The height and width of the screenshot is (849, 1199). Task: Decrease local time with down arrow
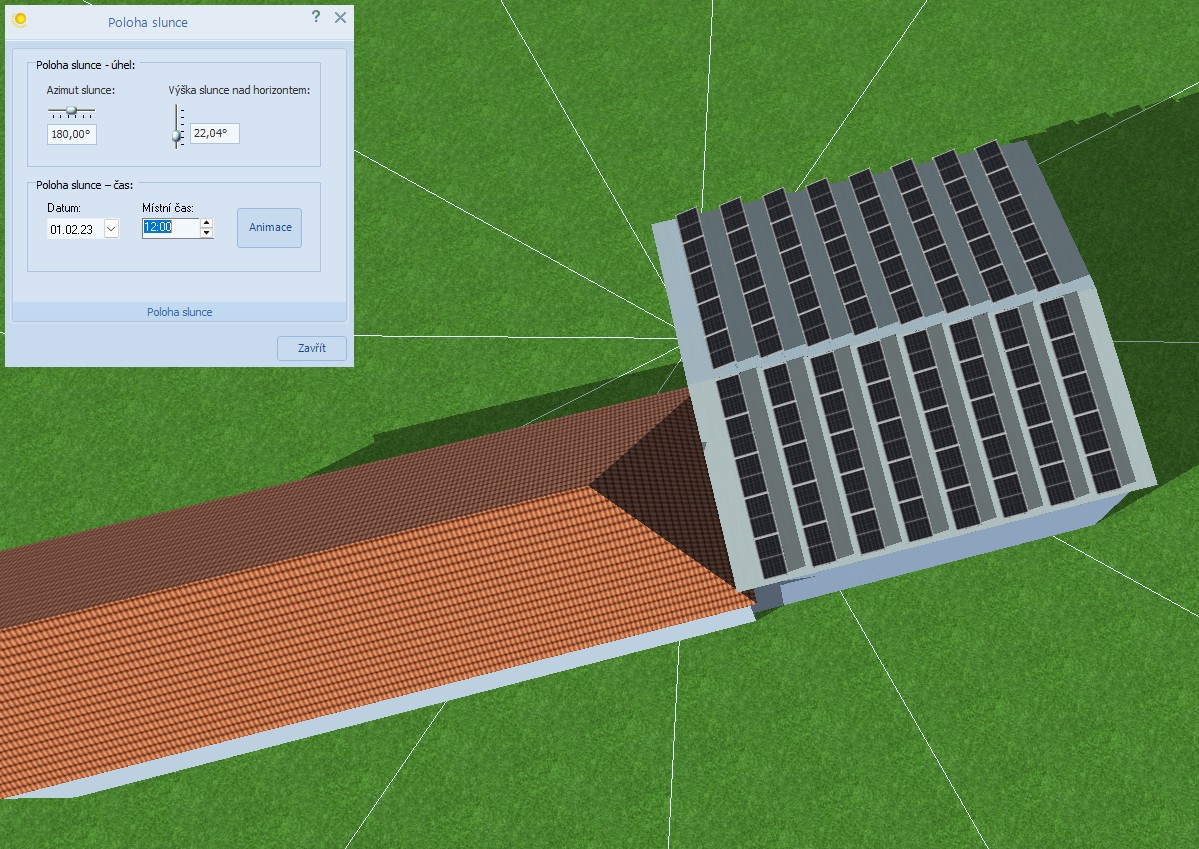(207, 234)
